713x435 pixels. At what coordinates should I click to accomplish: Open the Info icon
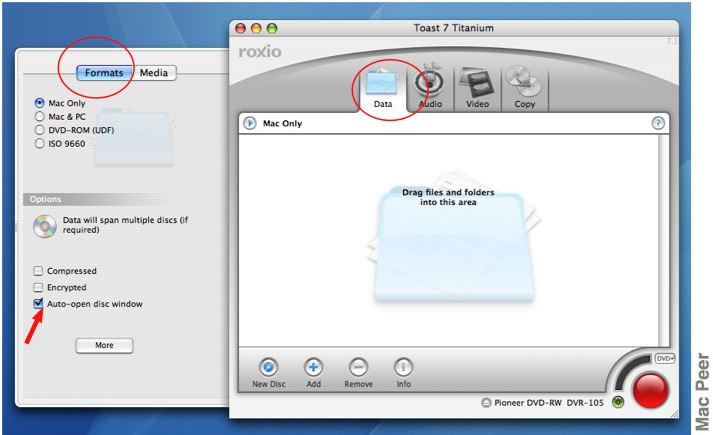[403, 367]
